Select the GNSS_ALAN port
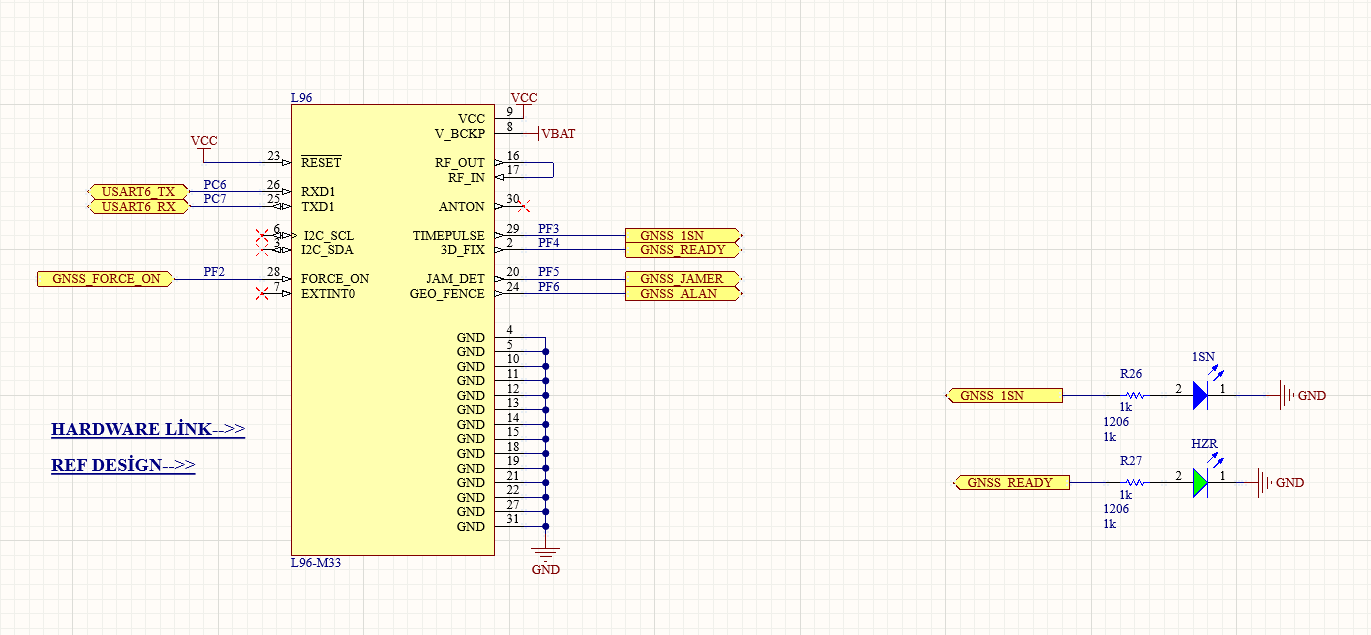Viewport: 1371px width, 635px height. point(684,294)
